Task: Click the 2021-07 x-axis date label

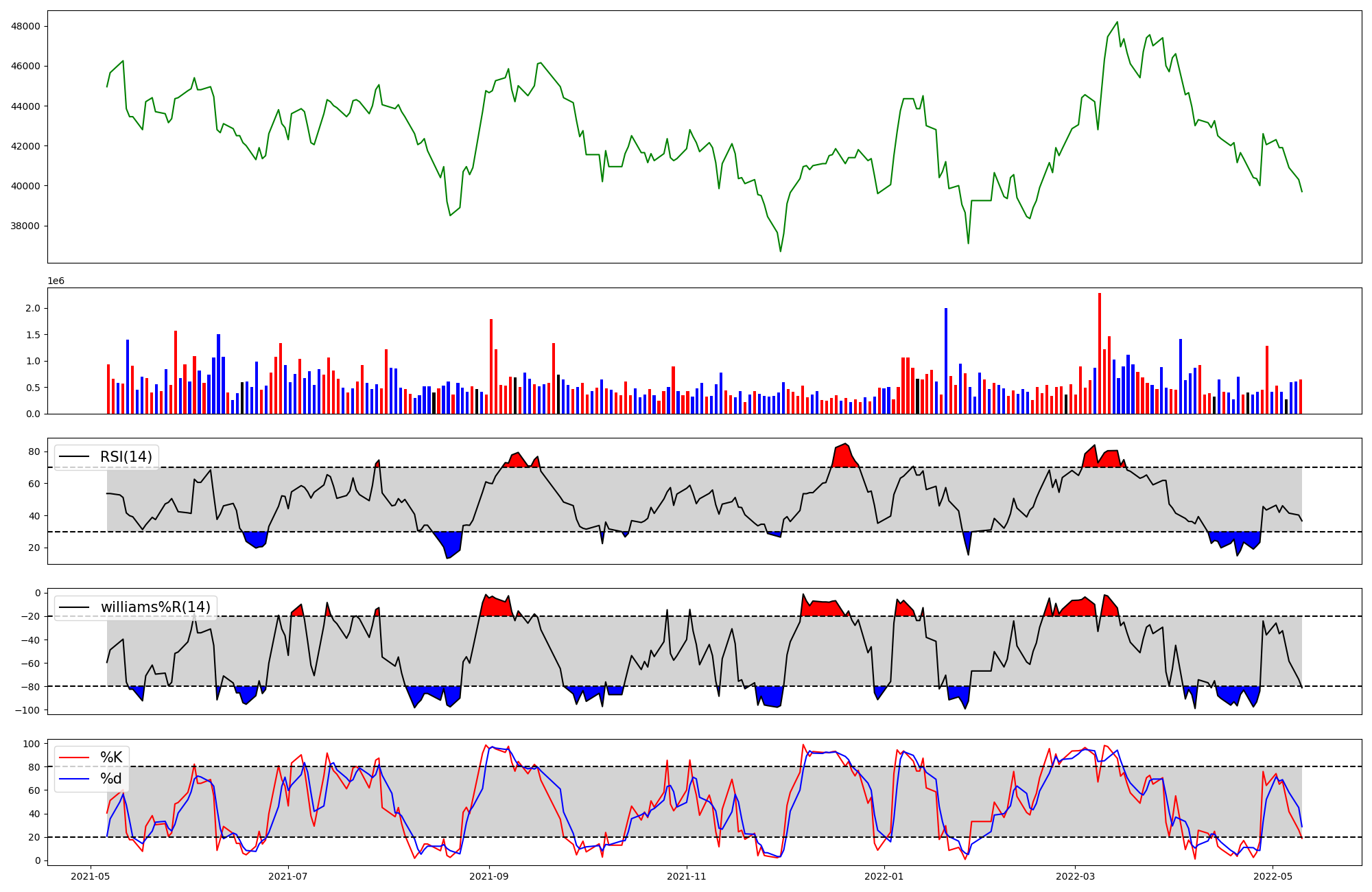Action: [288, 876]
